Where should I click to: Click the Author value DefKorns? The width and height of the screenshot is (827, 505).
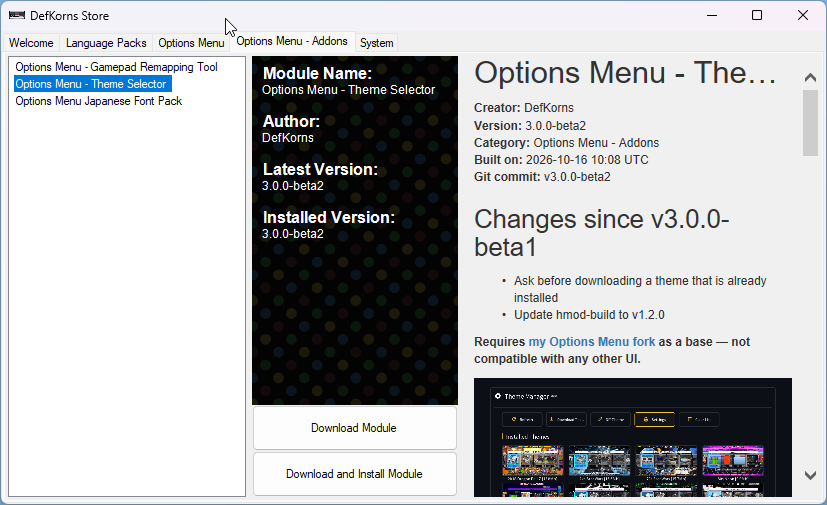pos(287,138)
